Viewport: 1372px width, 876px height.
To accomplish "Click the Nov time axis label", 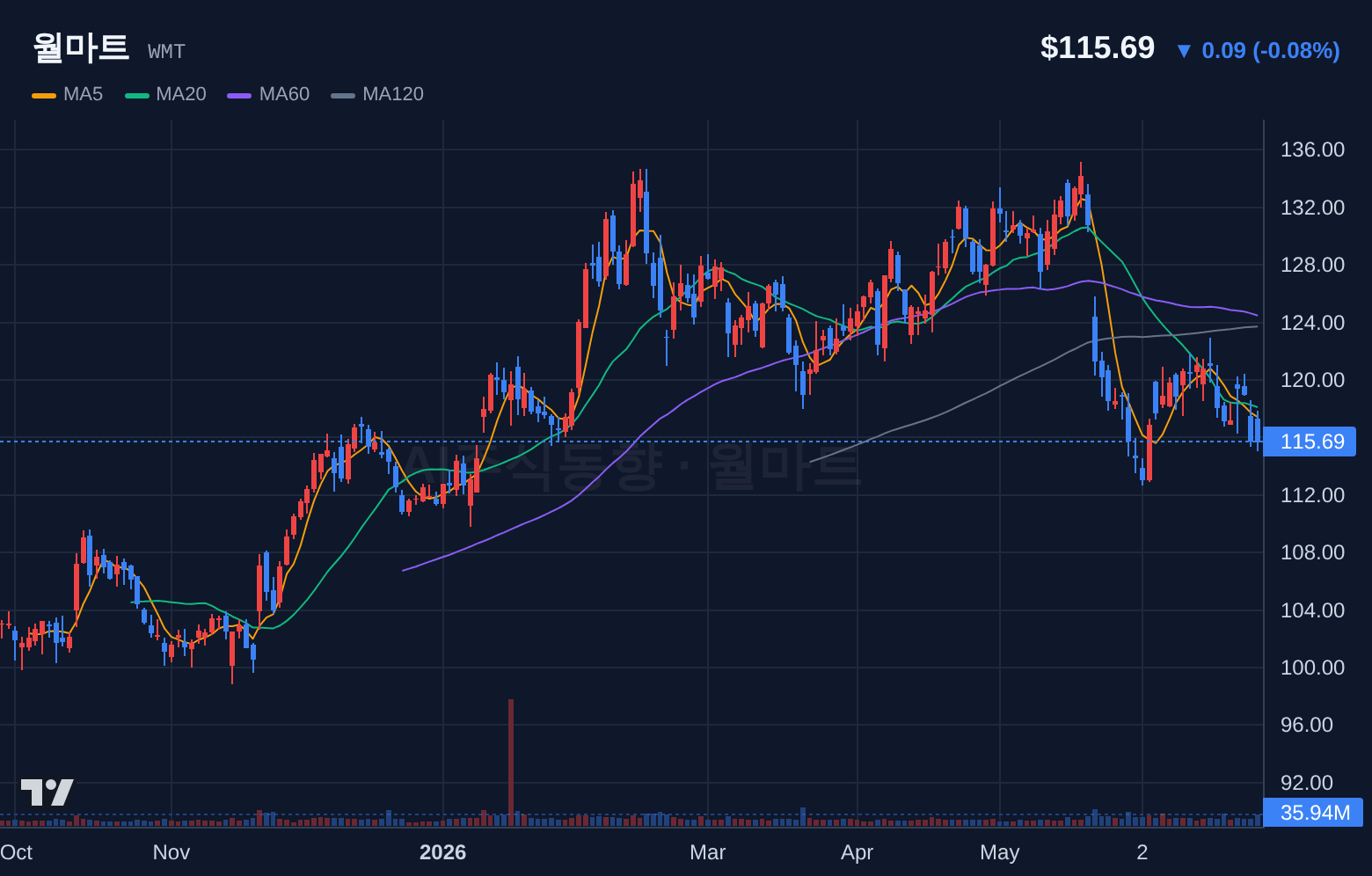I will coord(171,852).
